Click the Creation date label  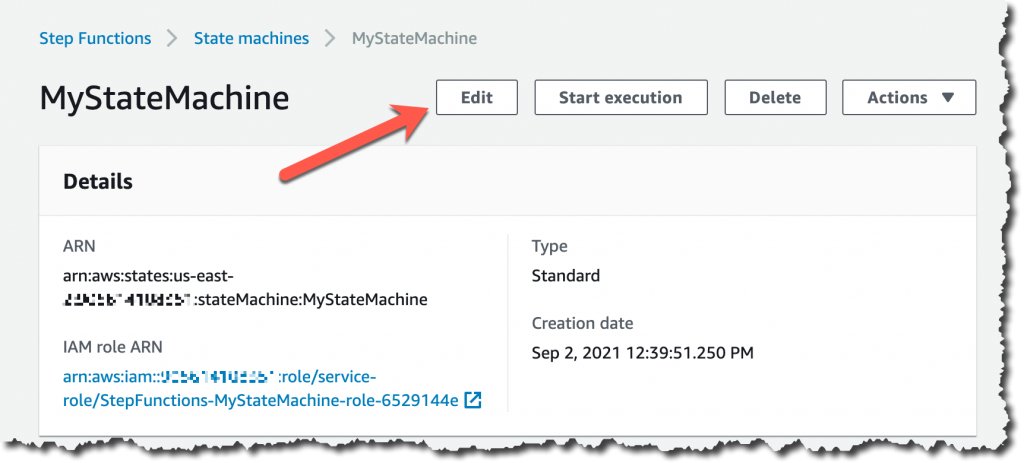[x=583, y=323]
